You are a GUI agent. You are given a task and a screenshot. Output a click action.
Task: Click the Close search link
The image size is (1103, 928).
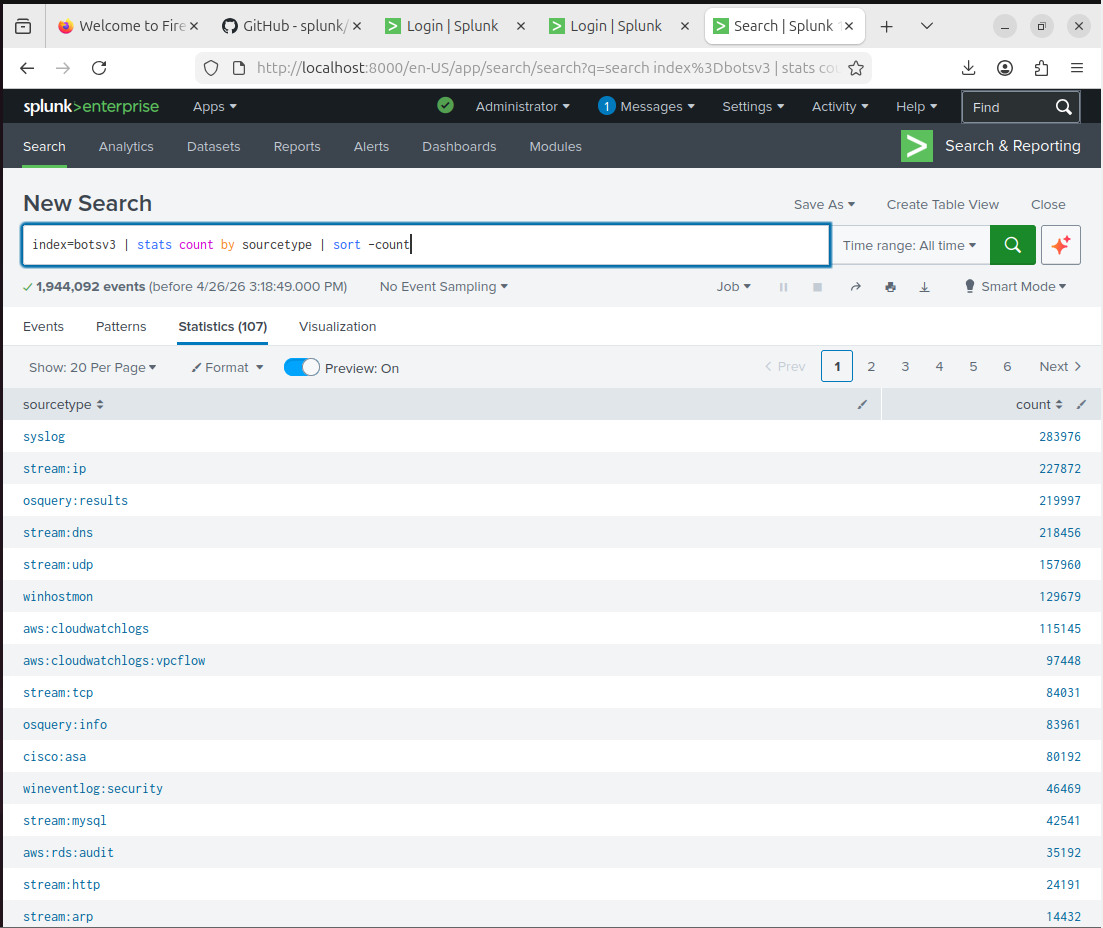pos(1048,205)
